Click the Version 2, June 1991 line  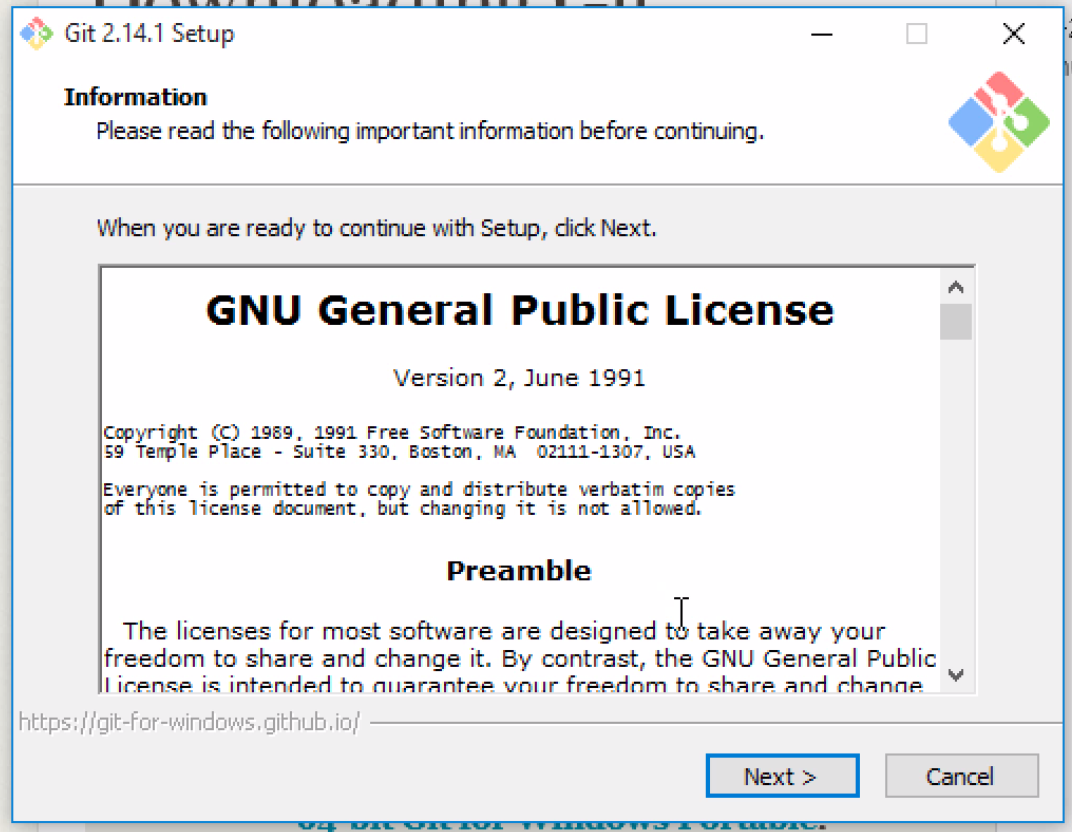click(519, 378)
